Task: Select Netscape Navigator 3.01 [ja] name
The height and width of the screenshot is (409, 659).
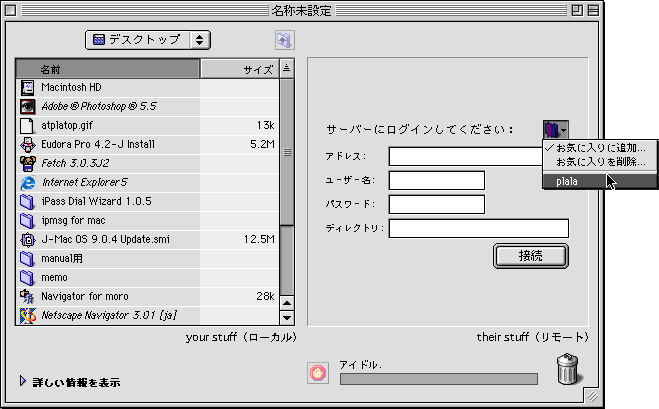Action: pos(109,315)
